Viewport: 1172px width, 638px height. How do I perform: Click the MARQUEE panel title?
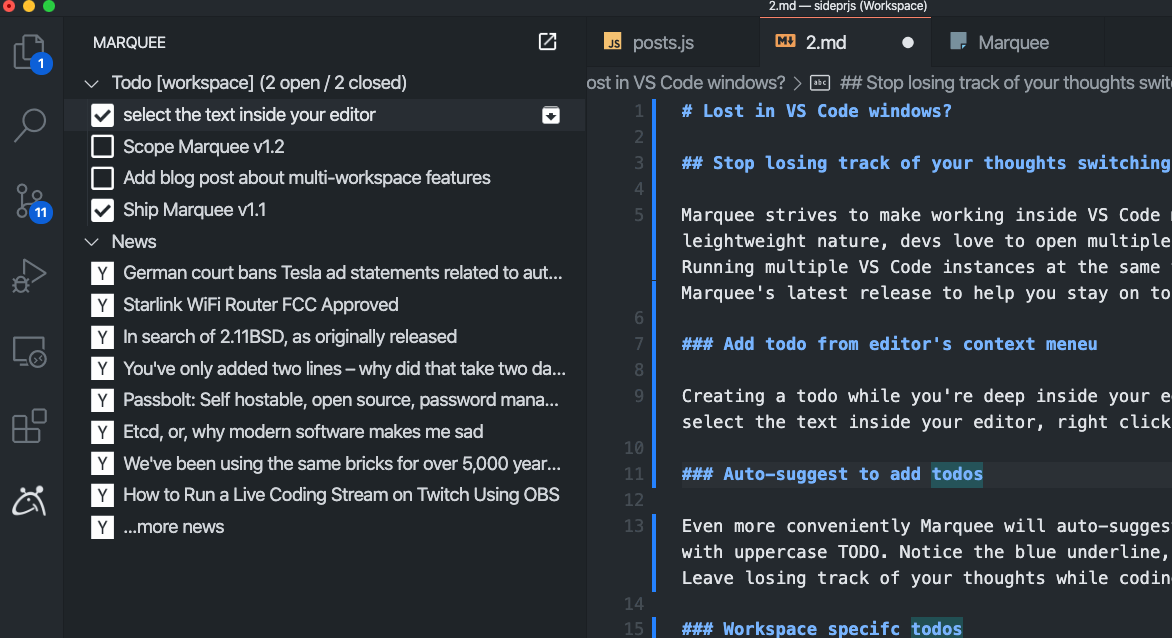(129, 43)
